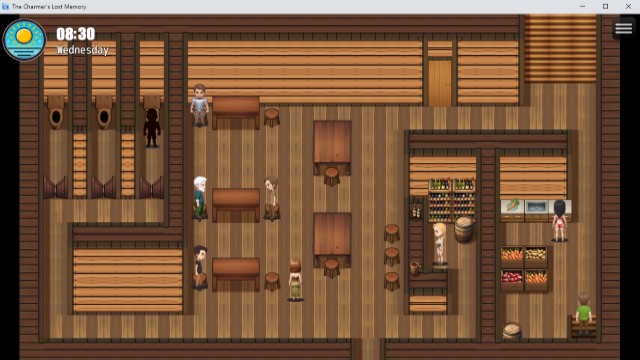Image resolution: width=640 pixels, height=360 pixels.
Task: Maximize the game window
Action: click(x=605, y=7)
